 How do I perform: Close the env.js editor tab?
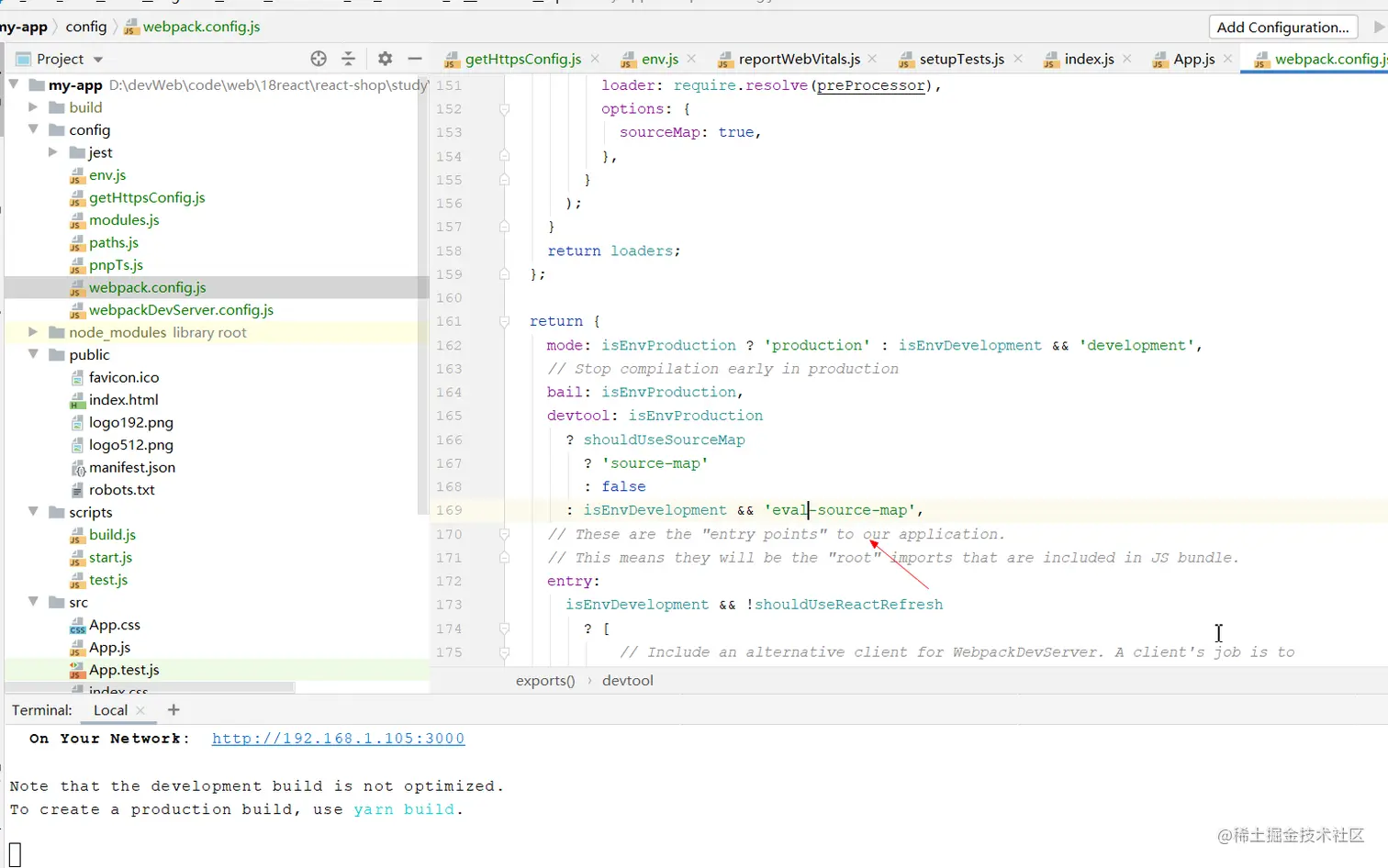[x=691, y=59]
